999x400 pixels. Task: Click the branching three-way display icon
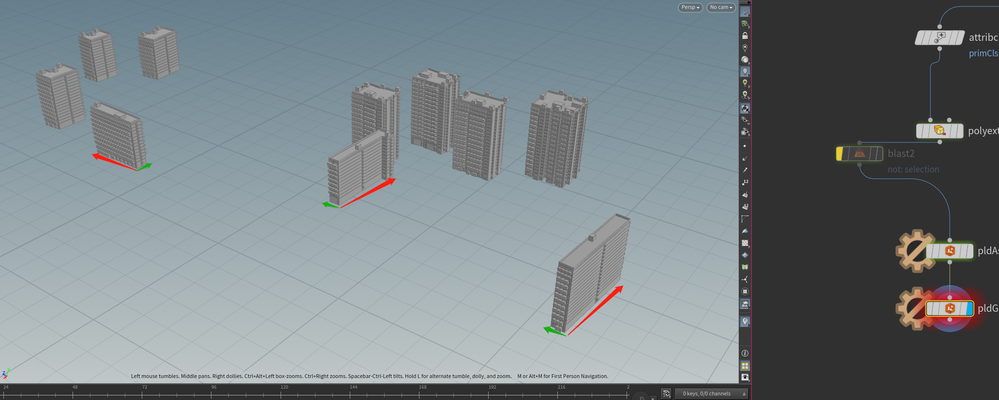[x=745, y=279]
